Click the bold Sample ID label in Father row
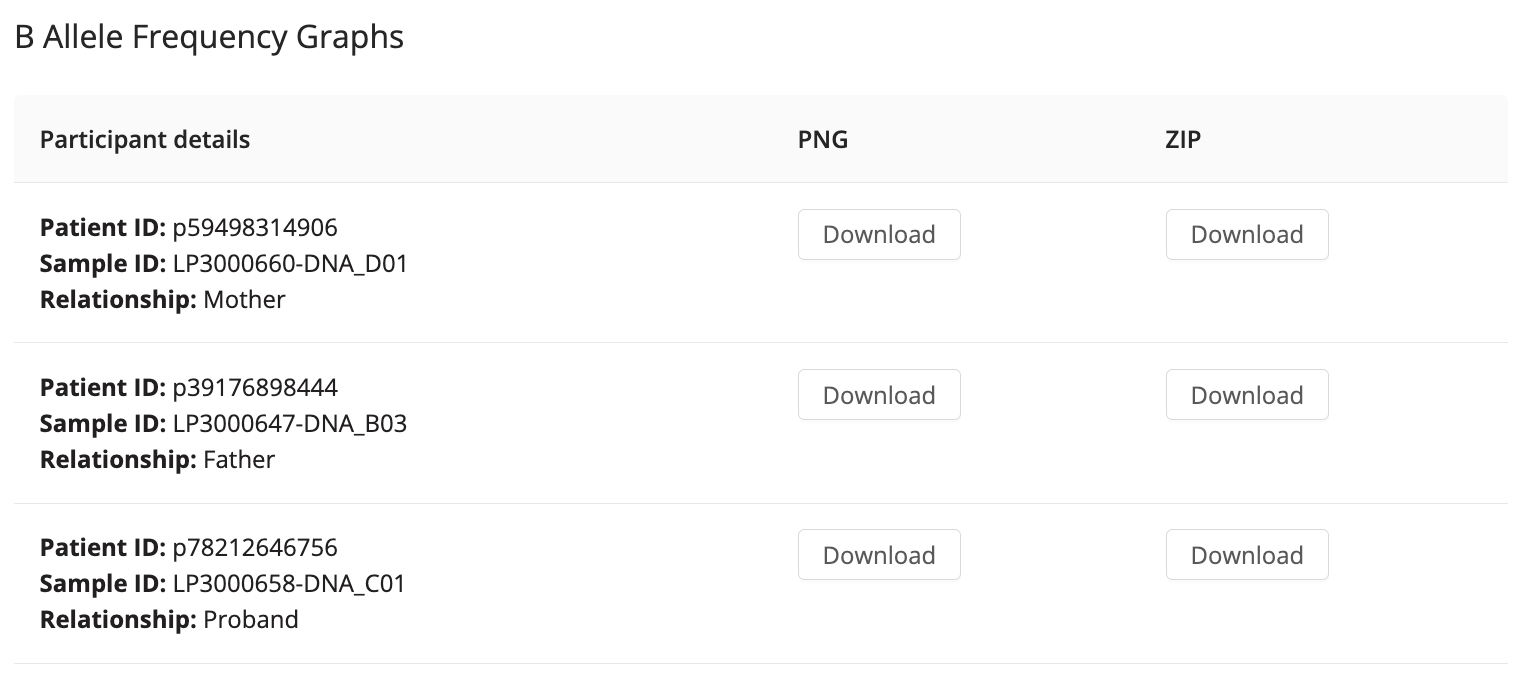This screenshot has height=688, width=1536. coord(102,423)
